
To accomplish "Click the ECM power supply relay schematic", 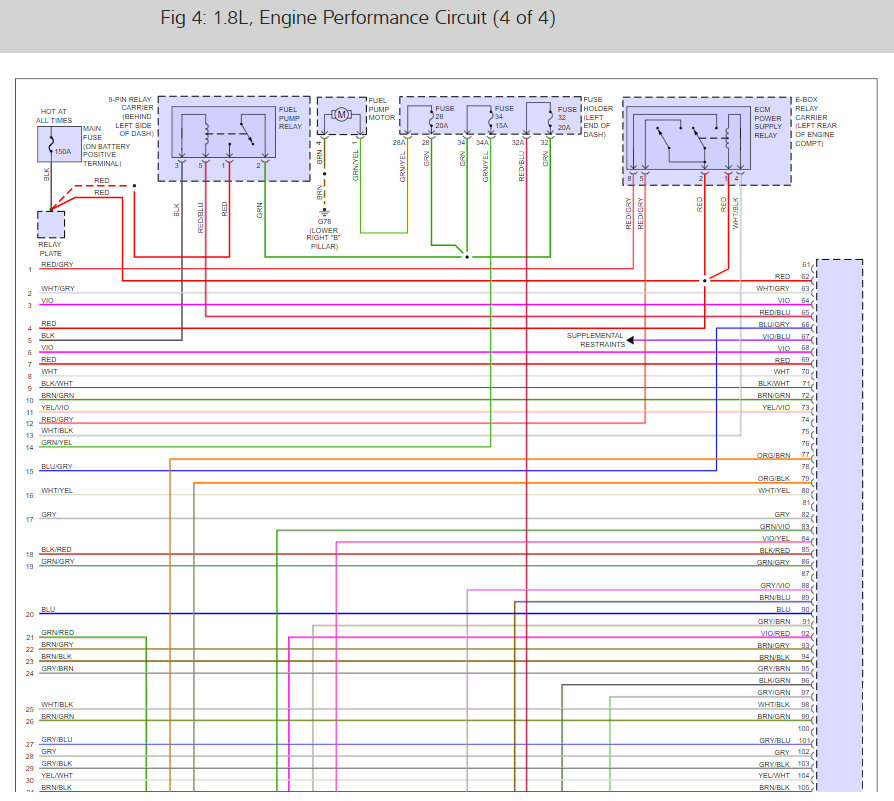I will tap(688, 138).
